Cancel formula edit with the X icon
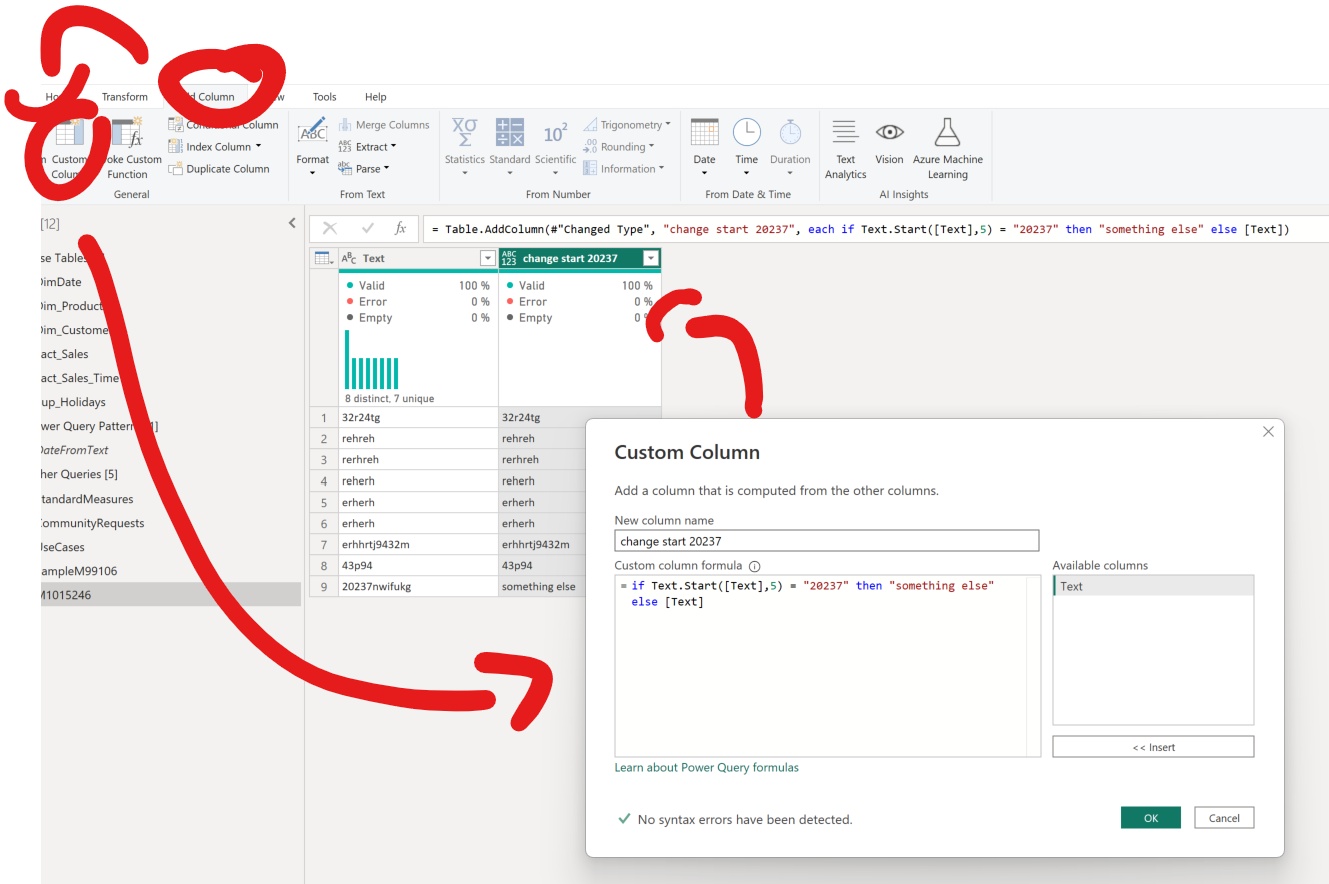This screenshot has height=884, width=1329. click(x=330, y=229)
